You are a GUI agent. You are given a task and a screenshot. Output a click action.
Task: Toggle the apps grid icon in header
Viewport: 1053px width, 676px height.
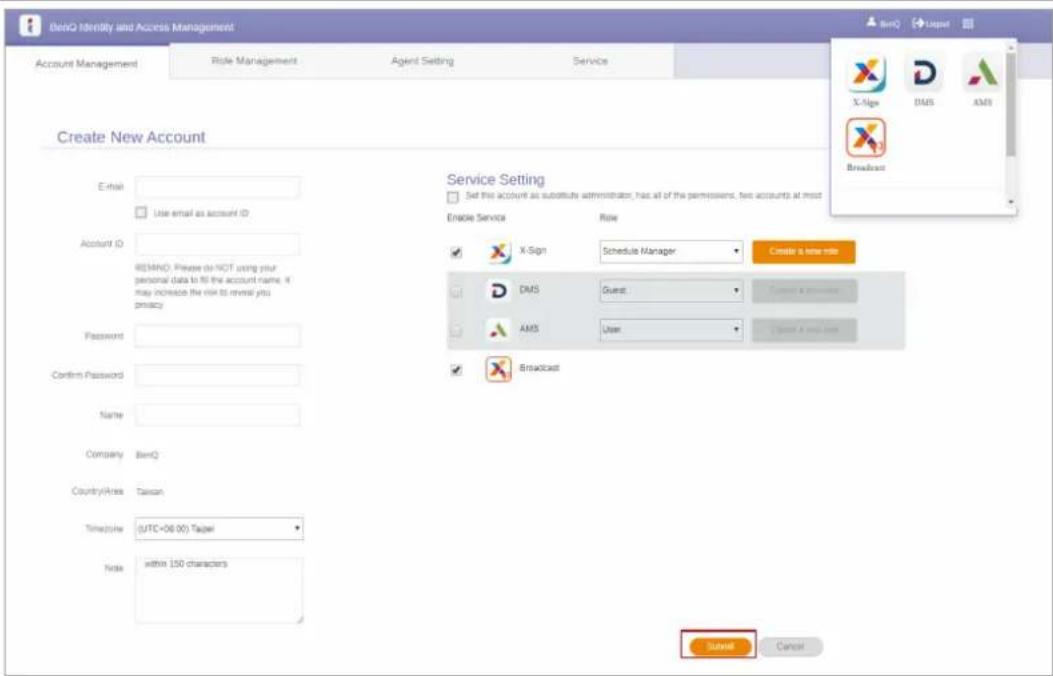pos(968,23)
